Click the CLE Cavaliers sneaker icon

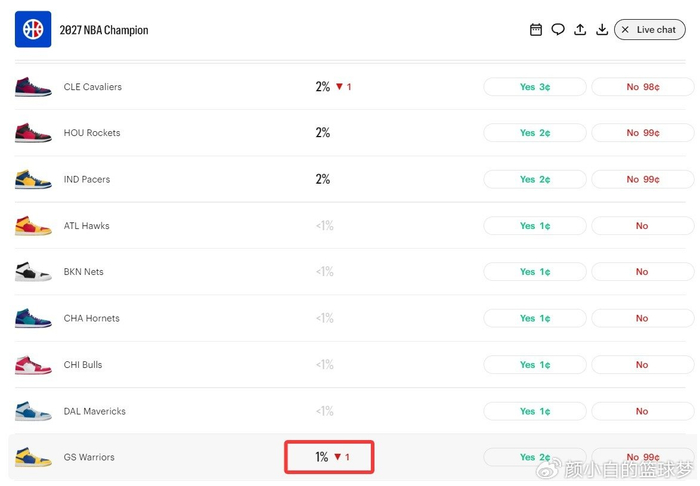click(33, 87)
